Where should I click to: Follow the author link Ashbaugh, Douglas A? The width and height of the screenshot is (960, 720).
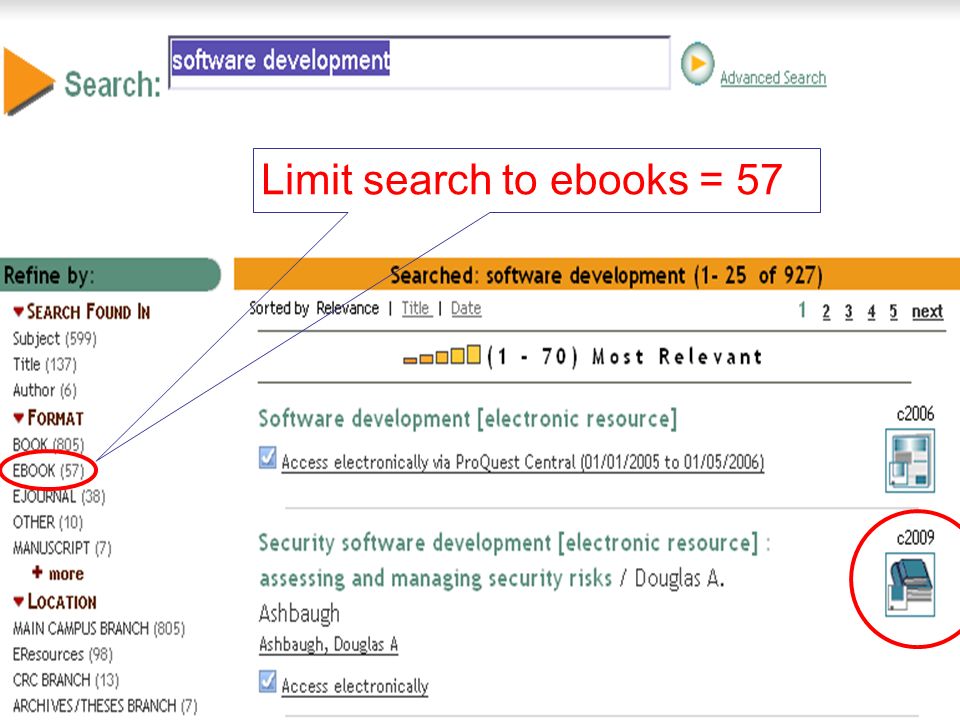(x=328, y=644)
